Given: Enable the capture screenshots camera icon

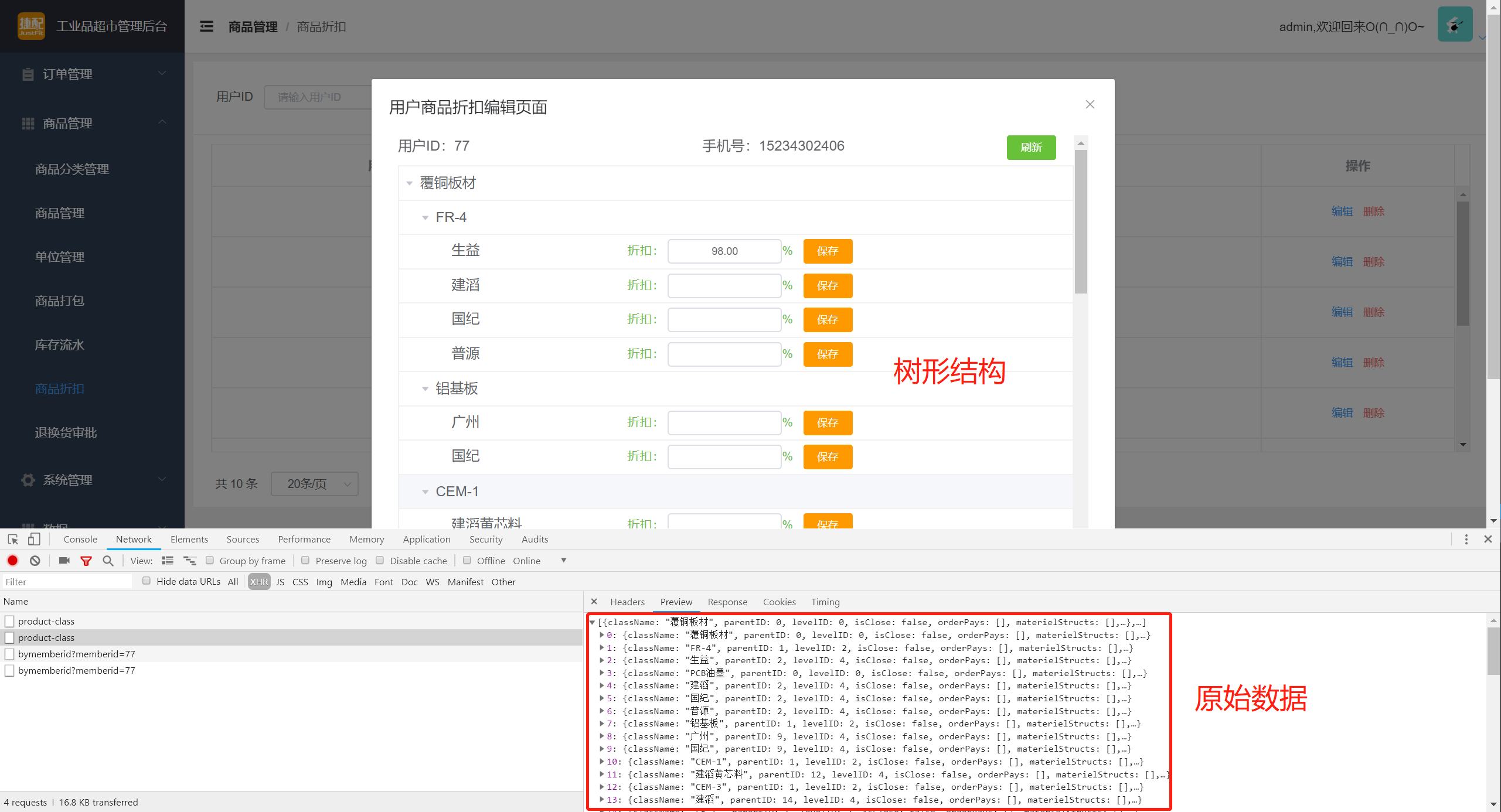Looking at the screenshot, I should (x=64, y=561).
